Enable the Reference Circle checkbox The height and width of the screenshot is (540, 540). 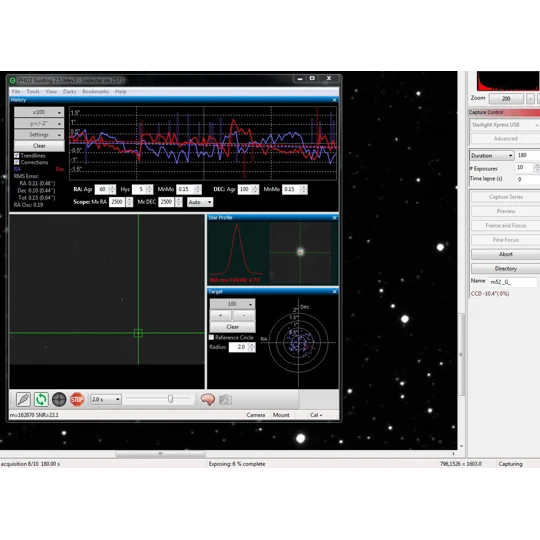tap(211, 338)
